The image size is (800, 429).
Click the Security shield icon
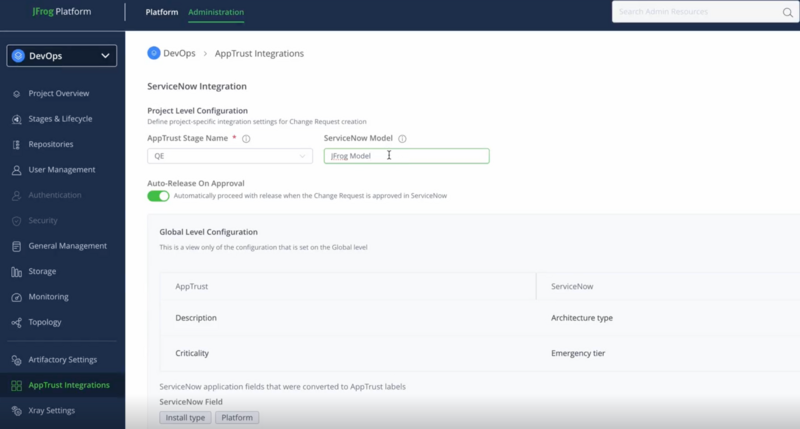click(x=16, y=221)
